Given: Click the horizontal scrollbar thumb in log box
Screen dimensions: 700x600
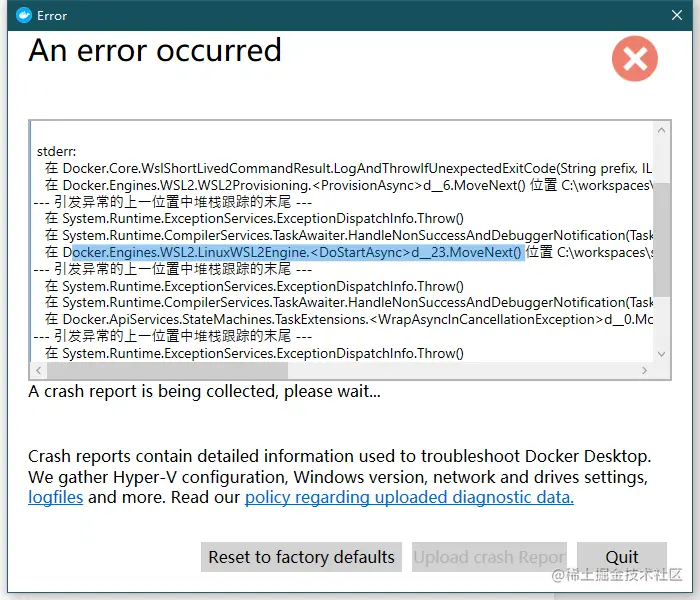Looking at the screenshot, I should (x=167, y=370).
